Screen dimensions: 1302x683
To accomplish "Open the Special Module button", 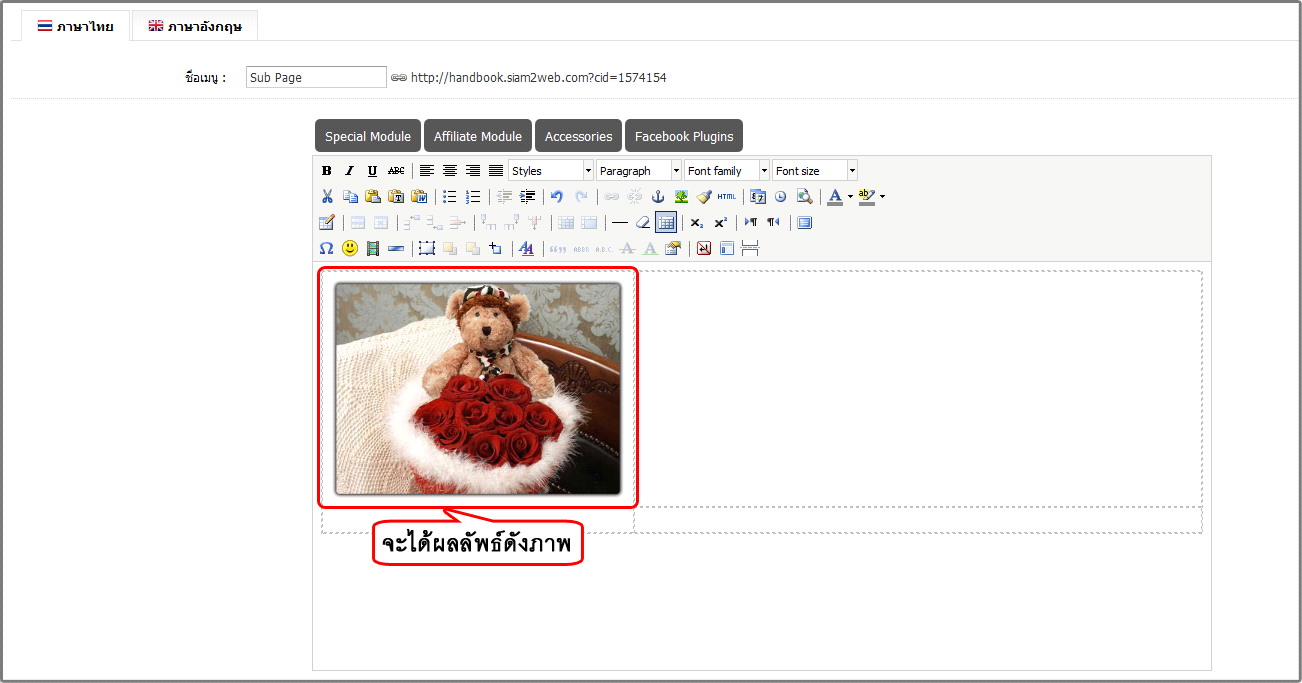I will pos(368,136).
